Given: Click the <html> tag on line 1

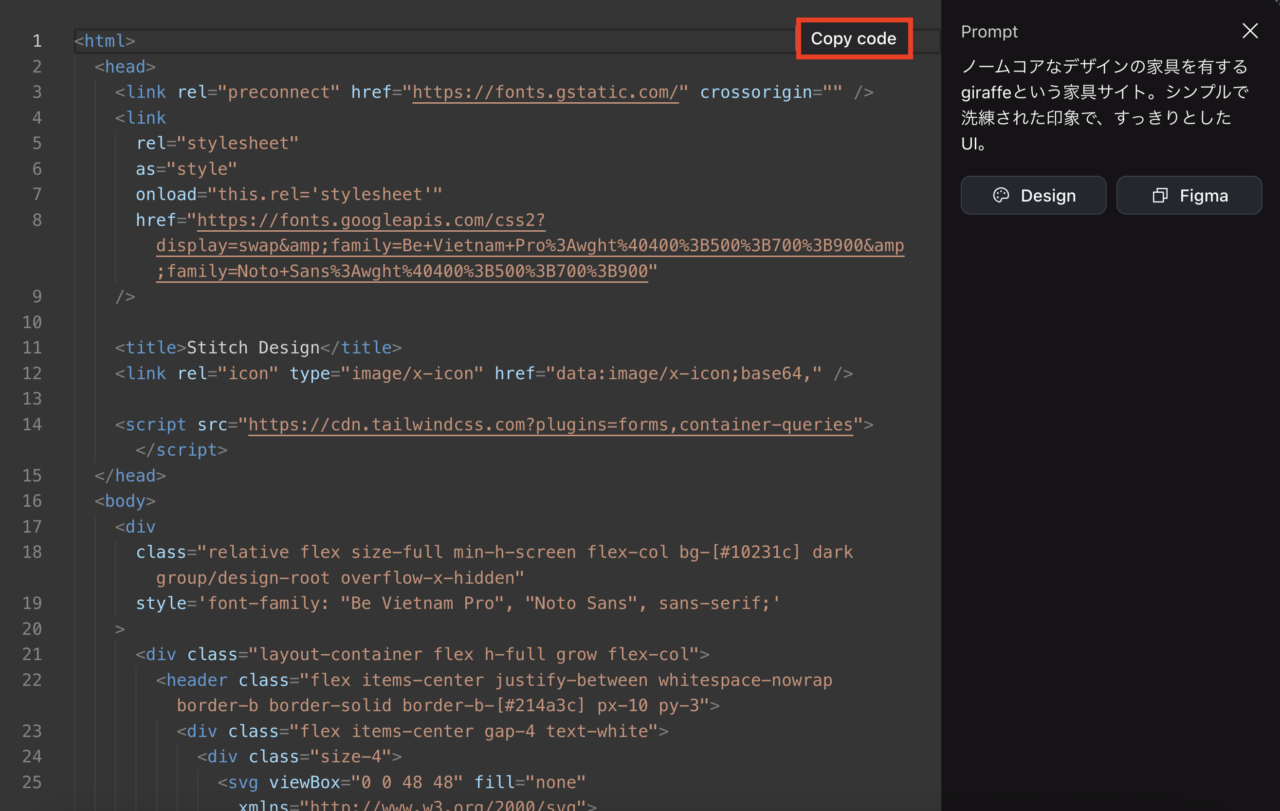Looking at the screenshot, I should 105,41.
